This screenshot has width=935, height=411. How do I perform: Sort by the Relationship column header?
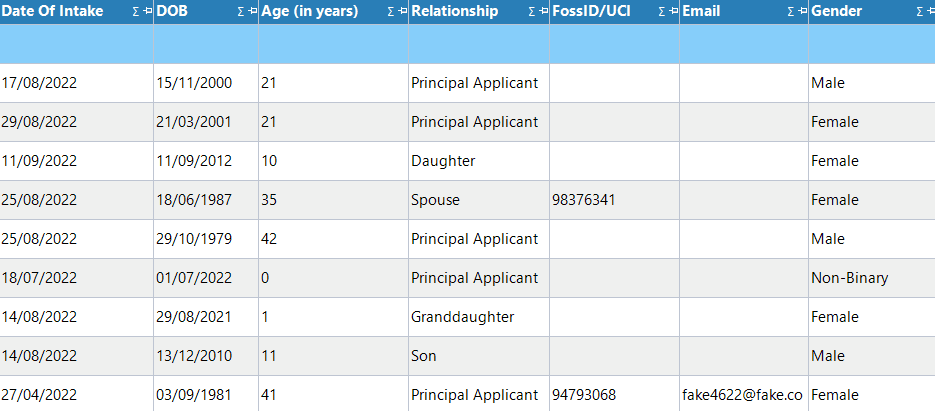point(454,12)
